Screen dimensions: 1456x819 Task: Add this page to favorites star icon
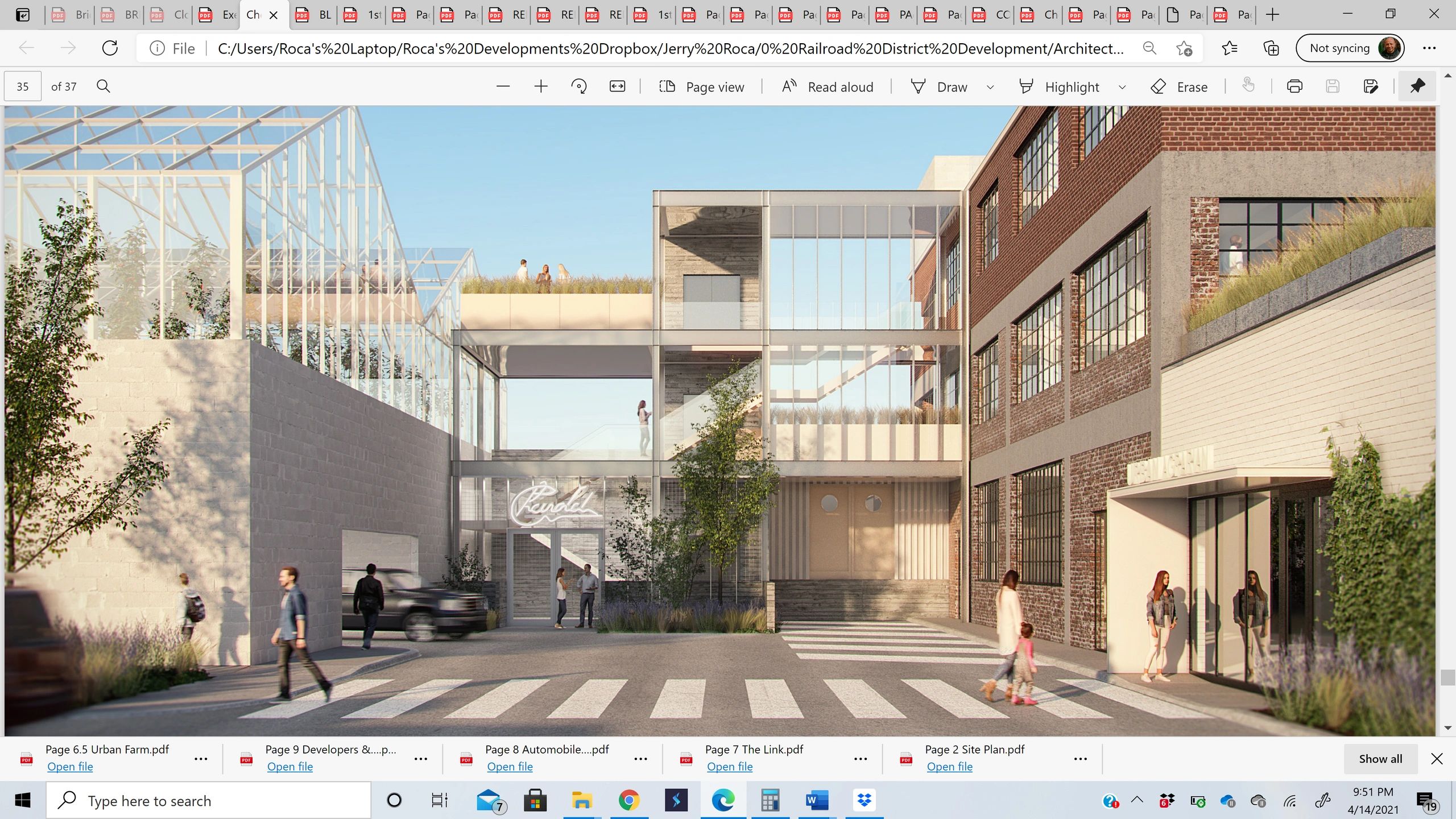point(1184,48)
